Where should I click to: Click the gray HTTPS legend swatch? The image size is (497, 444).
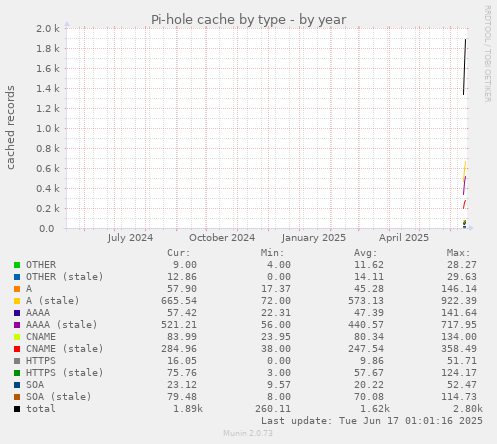pos(17,361)
